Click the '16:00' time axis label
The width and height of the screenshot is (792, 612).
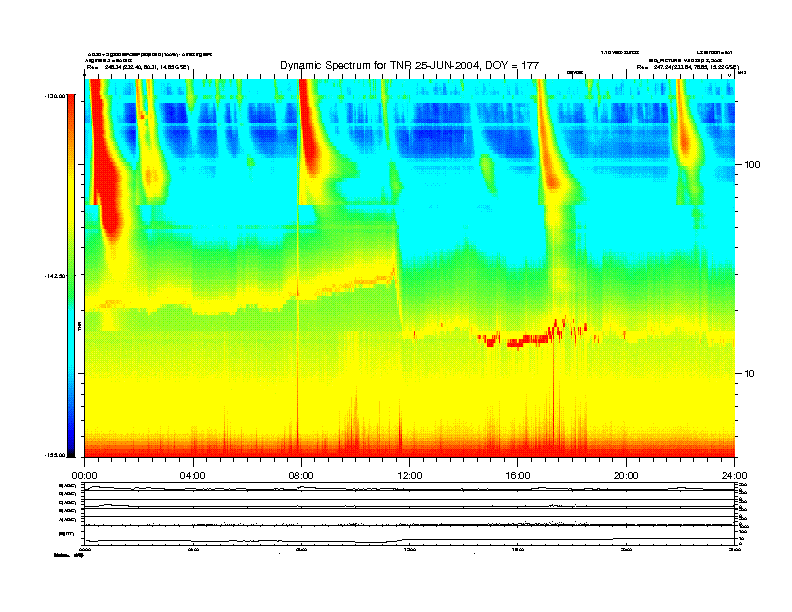coord(518,476)
